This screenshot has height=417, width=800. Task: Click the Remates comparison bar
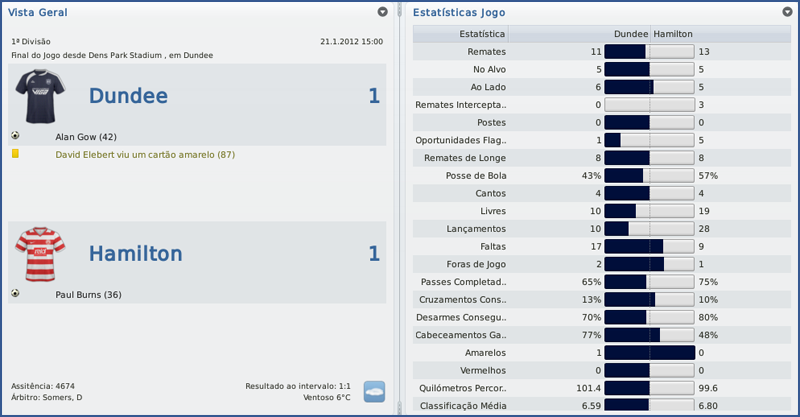(x=649, y=51)
